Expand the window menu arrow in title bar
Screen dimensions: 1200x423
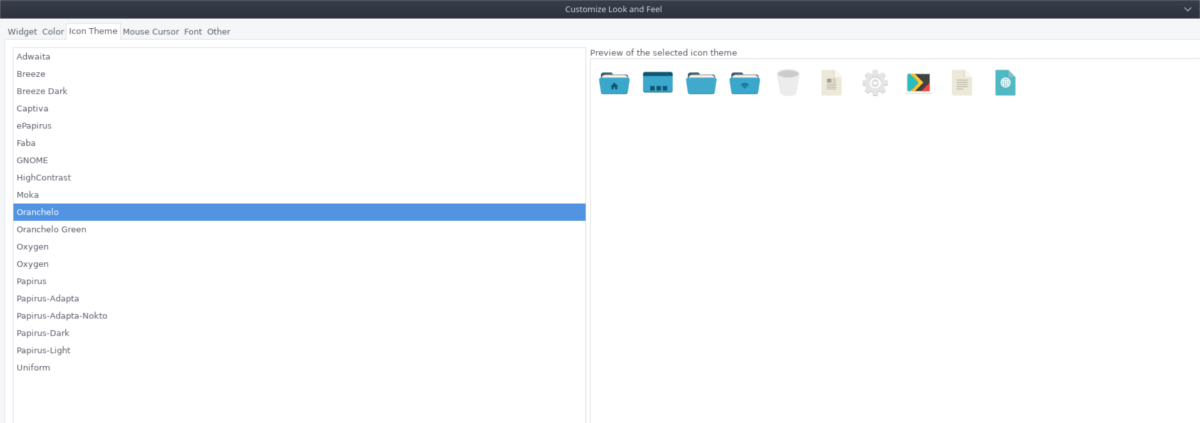click(1186, 9)
